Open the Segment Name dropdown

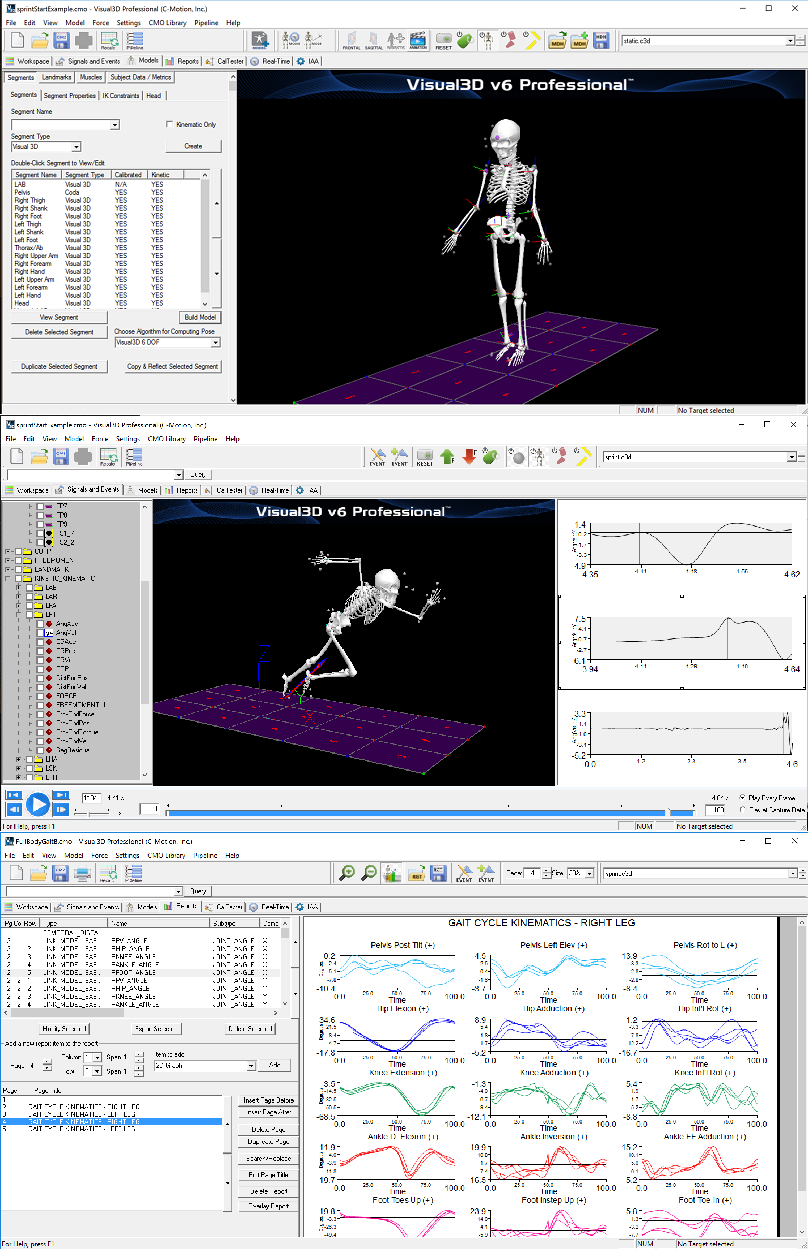[x=115, y=125]
